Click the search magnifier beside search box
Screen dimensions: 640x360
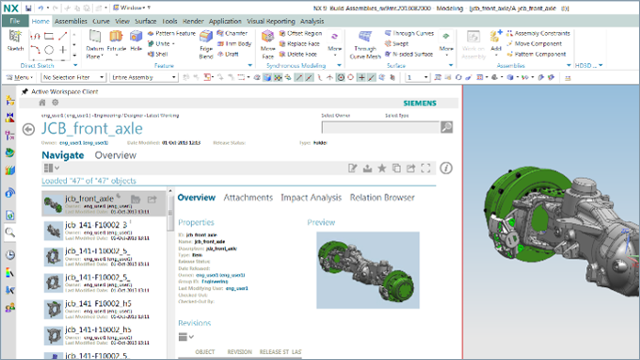tap(447, 127)
